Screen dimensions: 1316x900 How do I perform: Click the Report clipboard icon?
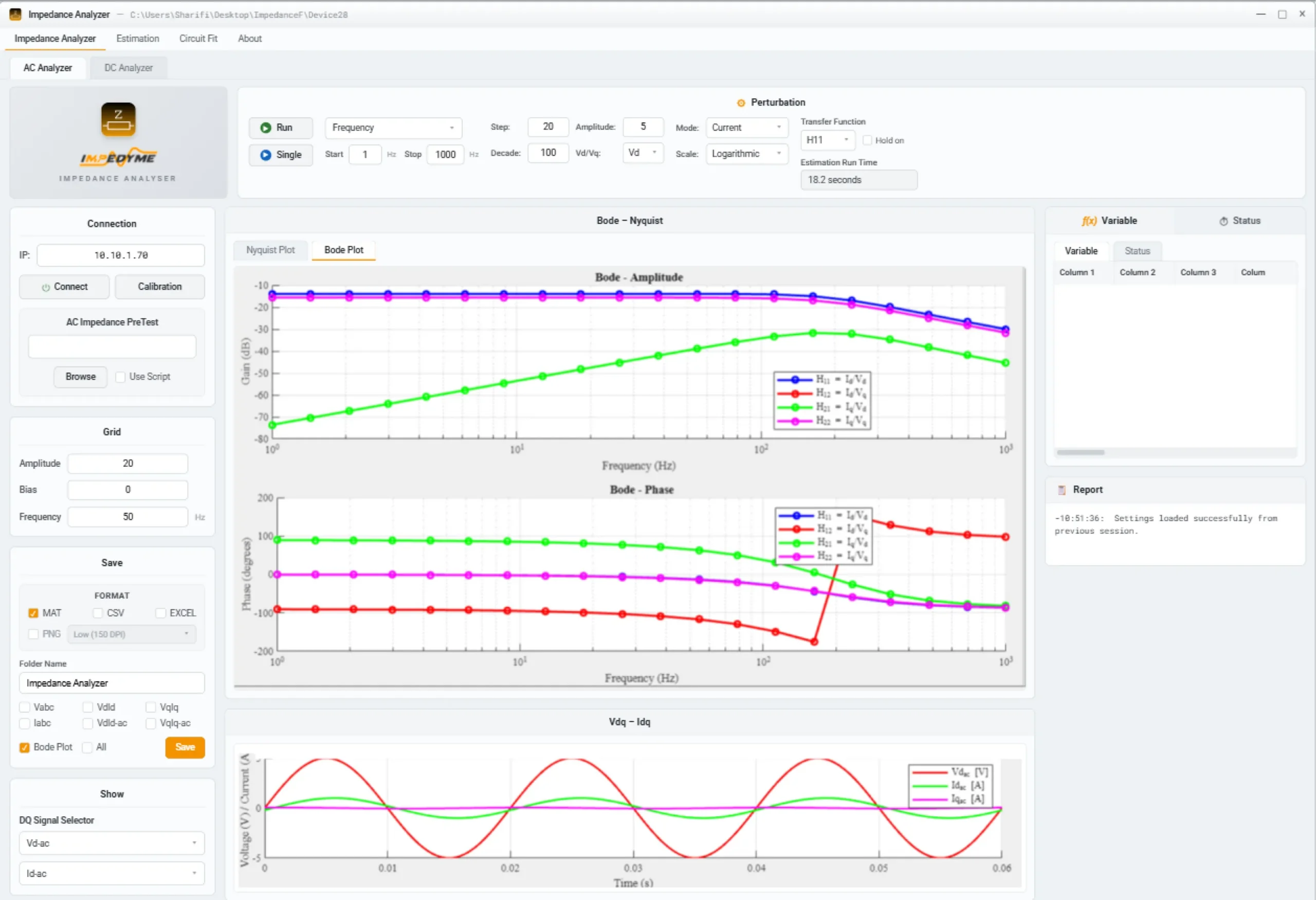click(x=1062, y=490)
